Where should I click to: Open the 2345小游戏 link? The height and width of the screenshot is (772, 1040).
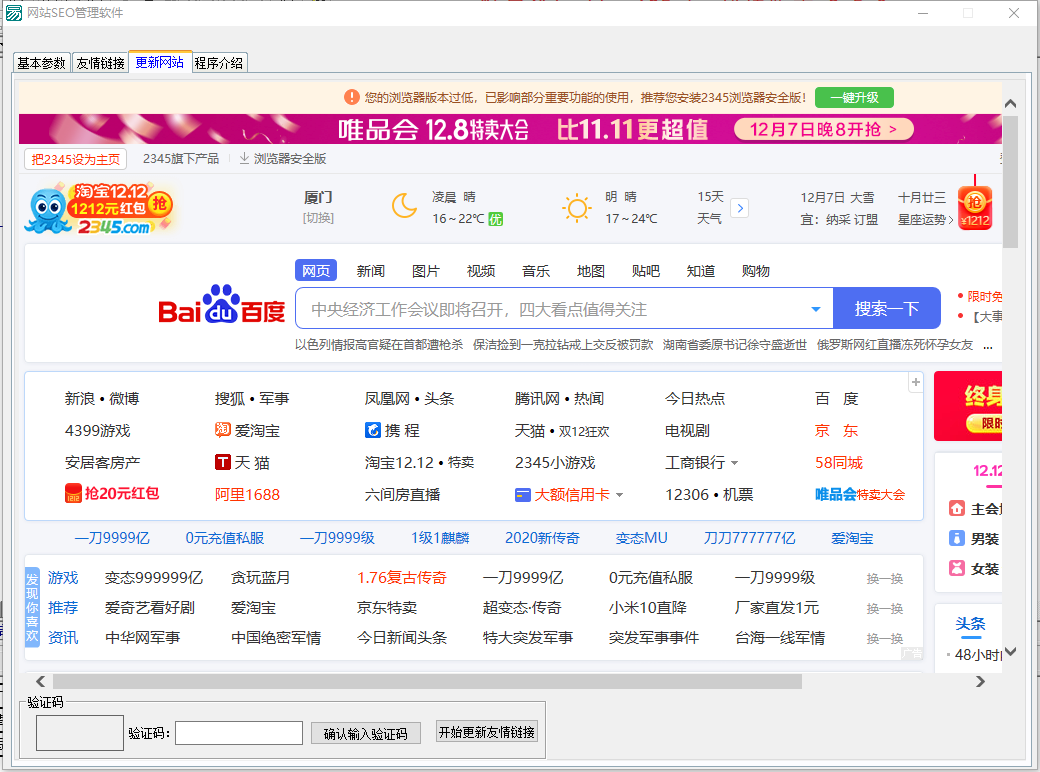[x=555, y=462]
